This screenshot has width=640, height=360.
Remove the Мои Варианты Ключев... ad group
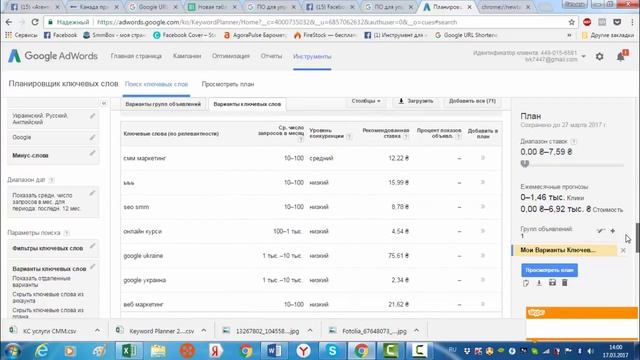click(623, 250)
